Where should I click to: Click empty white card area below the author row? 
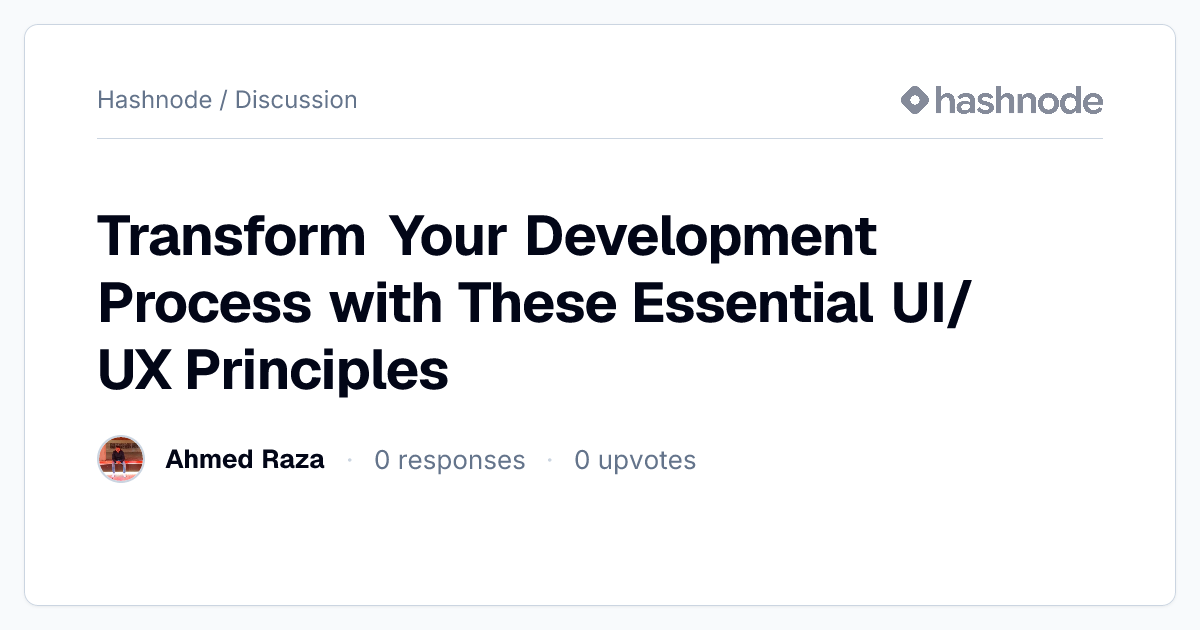coord(600,545)
